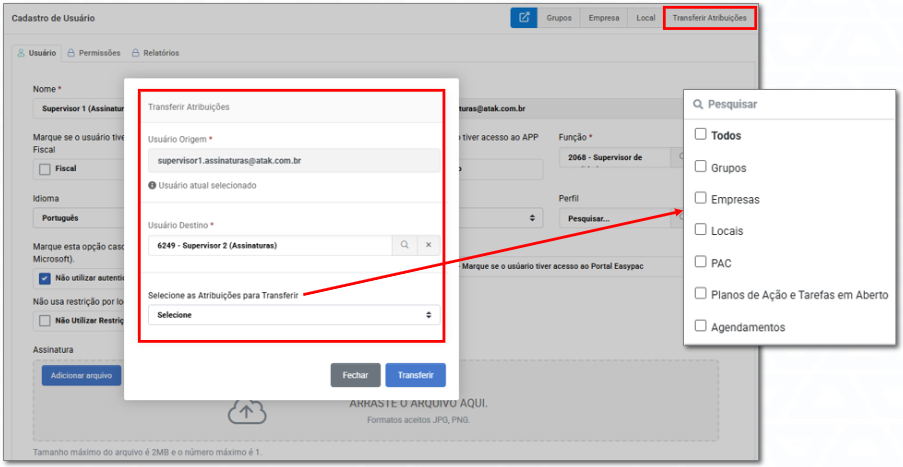Click the blue edit icon button
903x467 pixels.
pyautogui.click(x=523, y=18)
